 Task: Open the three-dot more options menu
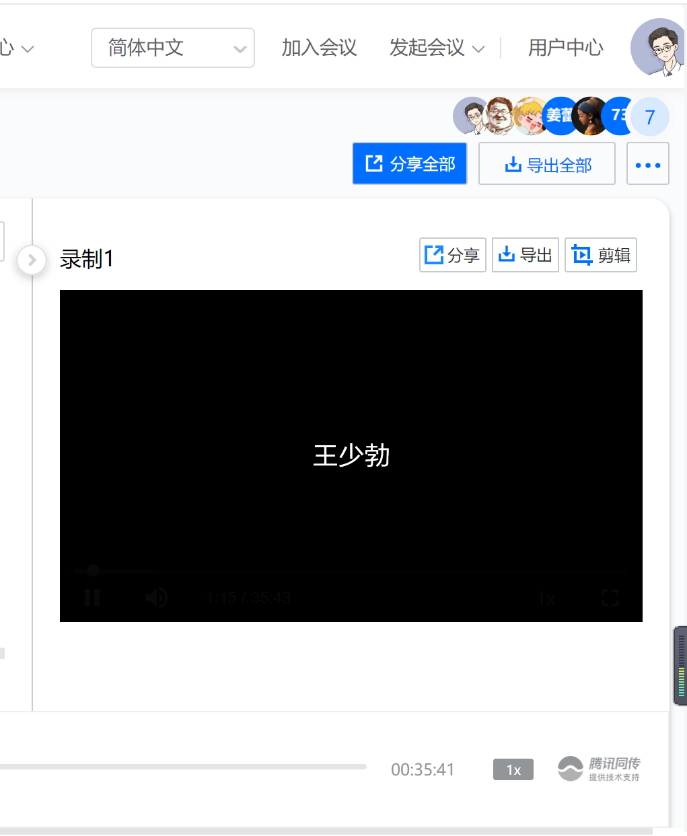click(x=647, y=164)
